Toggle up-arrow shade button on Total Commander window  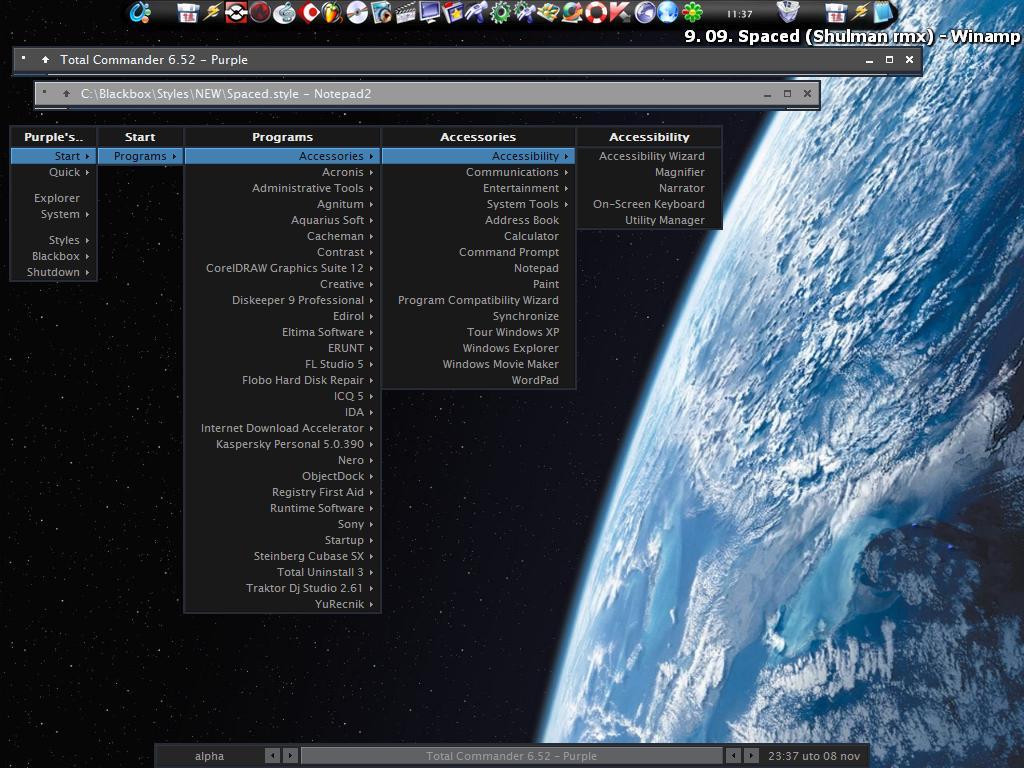[45, 59]
